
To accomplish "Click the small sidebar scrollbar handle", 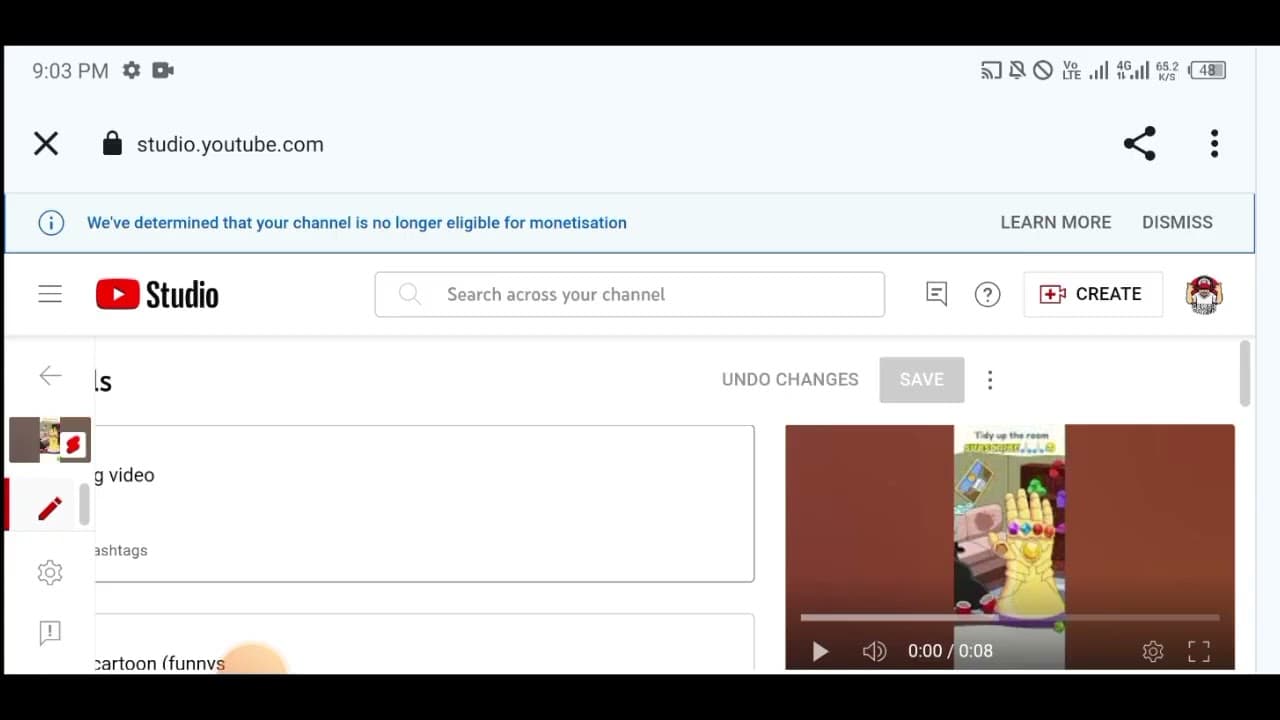I will (x=85, y=504).
